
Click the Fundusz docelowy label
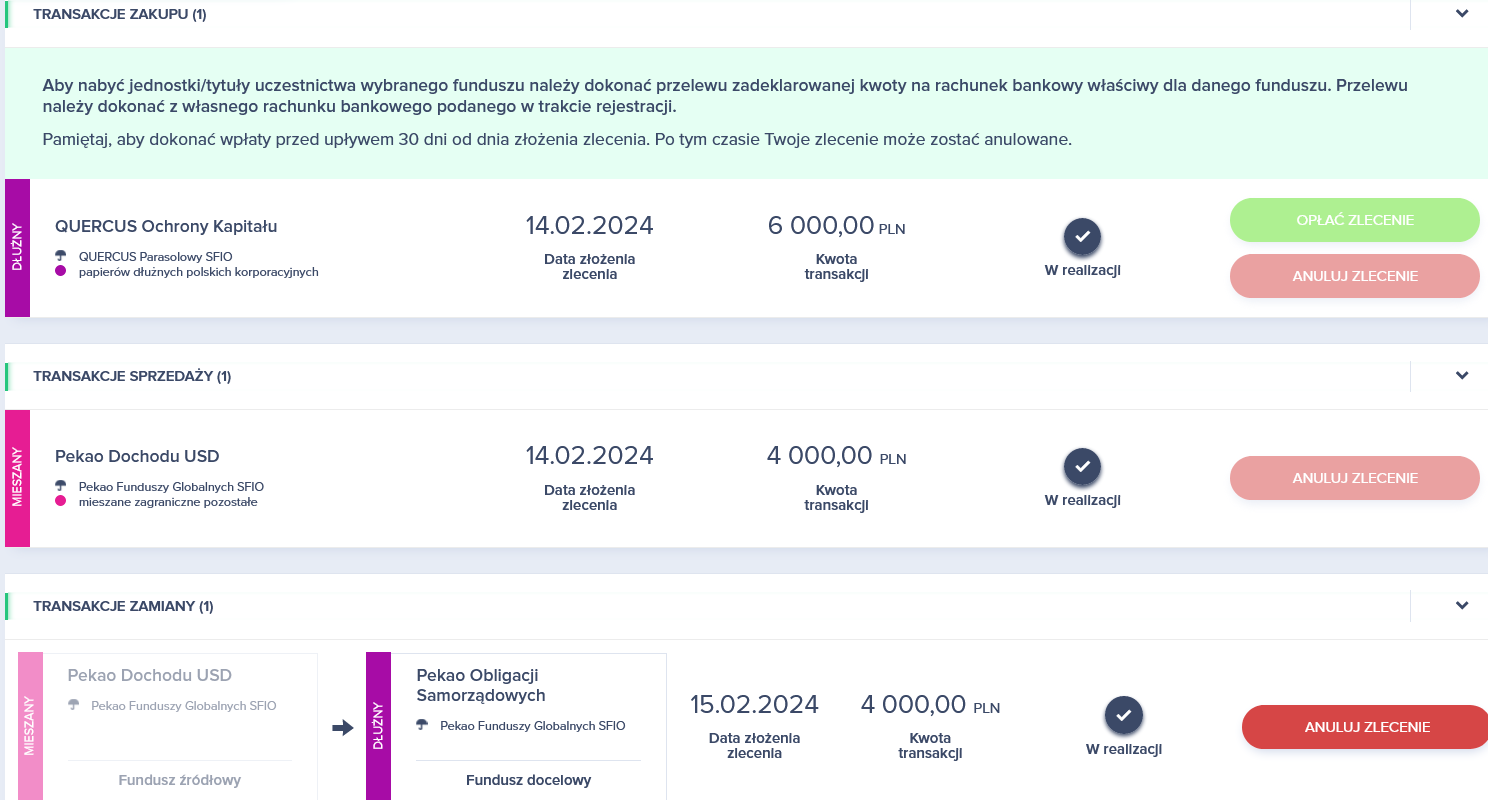click(x=528, y=780)
